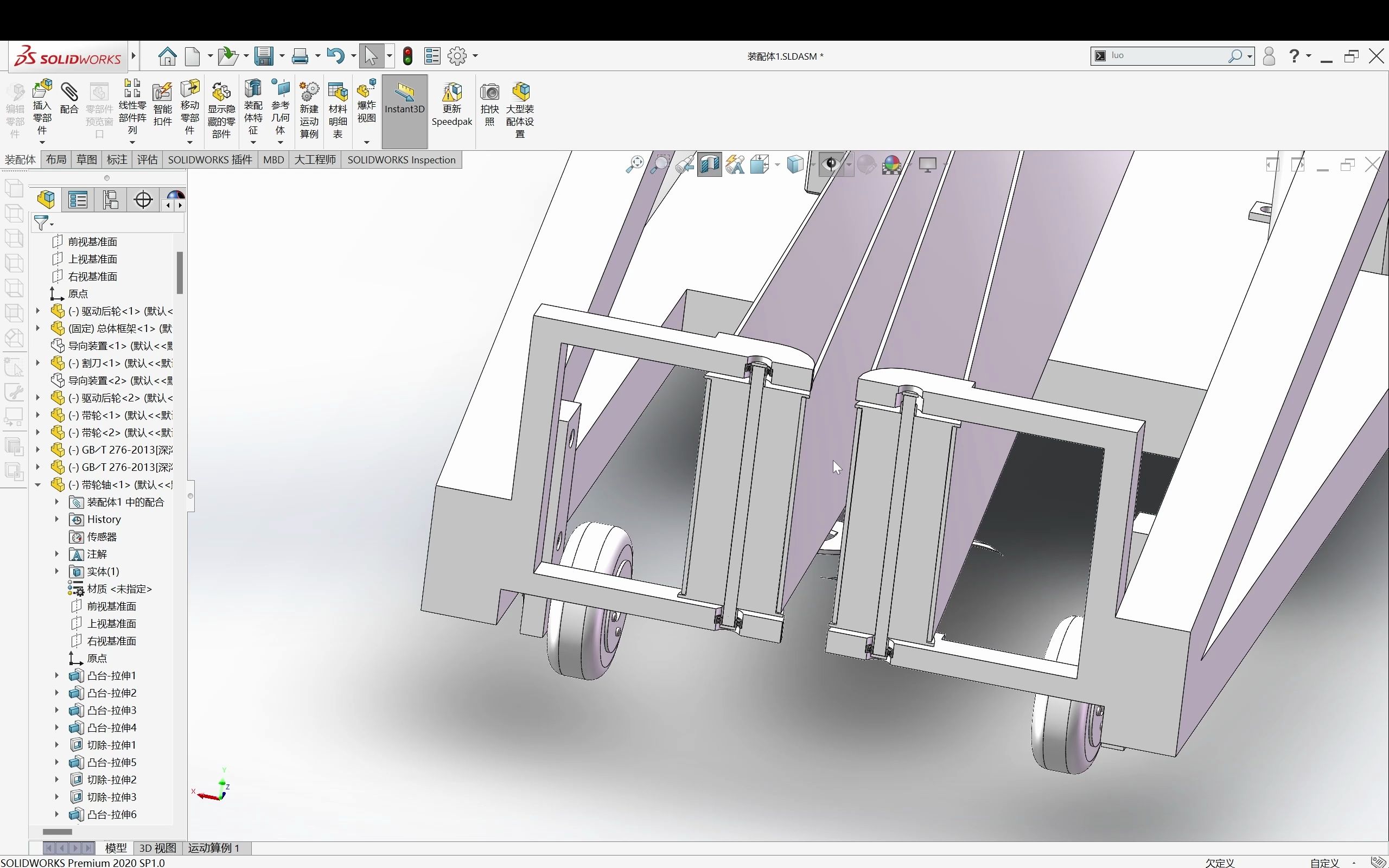1389x868 pixels.
Task: Switch to 草图 ribbon tab
Action: coord(87,159)
